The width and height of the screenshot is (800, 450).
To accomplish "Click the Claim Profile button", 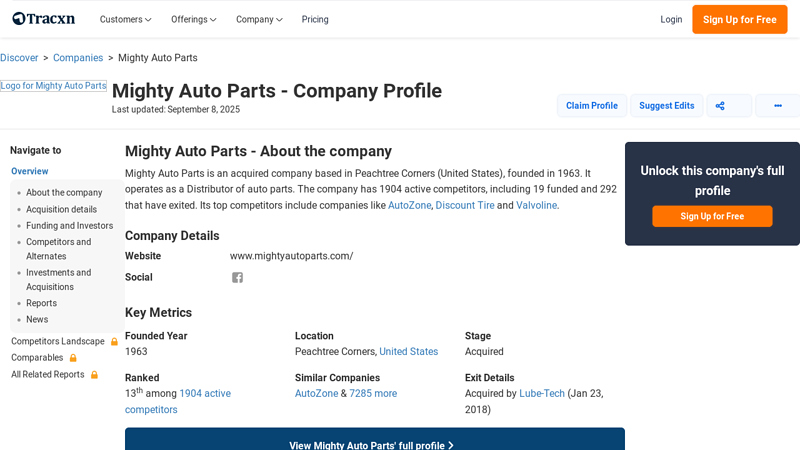I will click(592, 106).
